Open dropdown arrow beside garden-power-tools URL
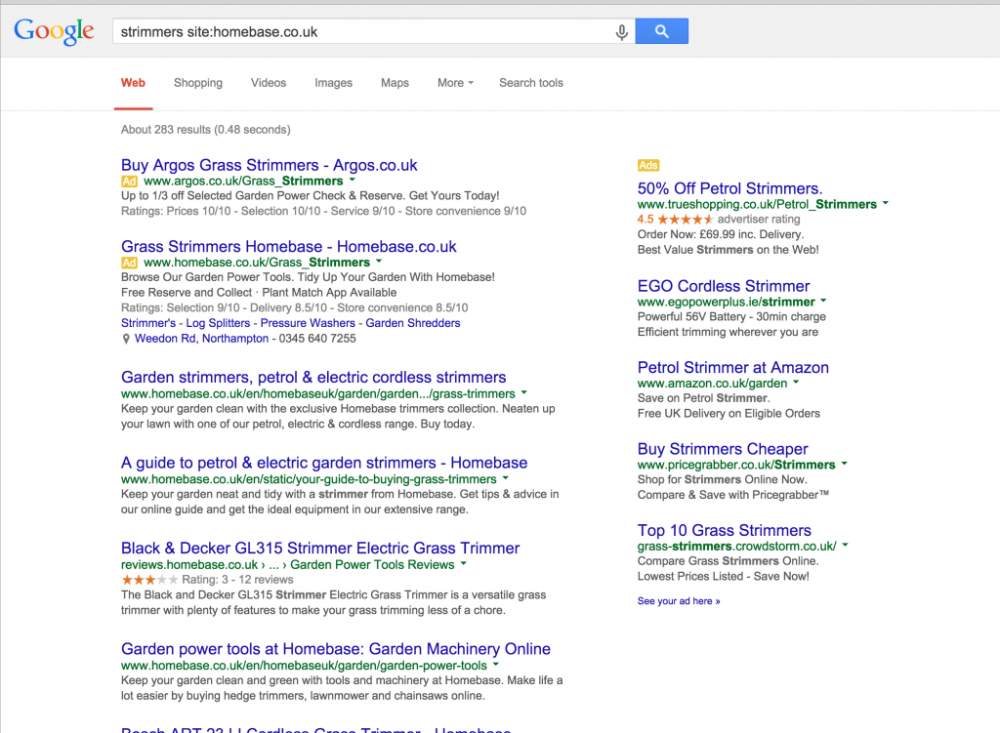The image size is (1000, 733). [x=496, y=665]
